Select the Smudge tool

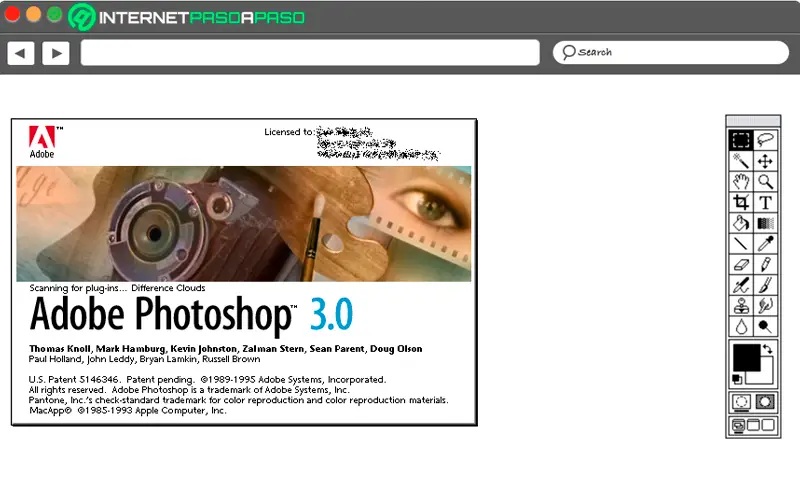[x=765, y=306]
